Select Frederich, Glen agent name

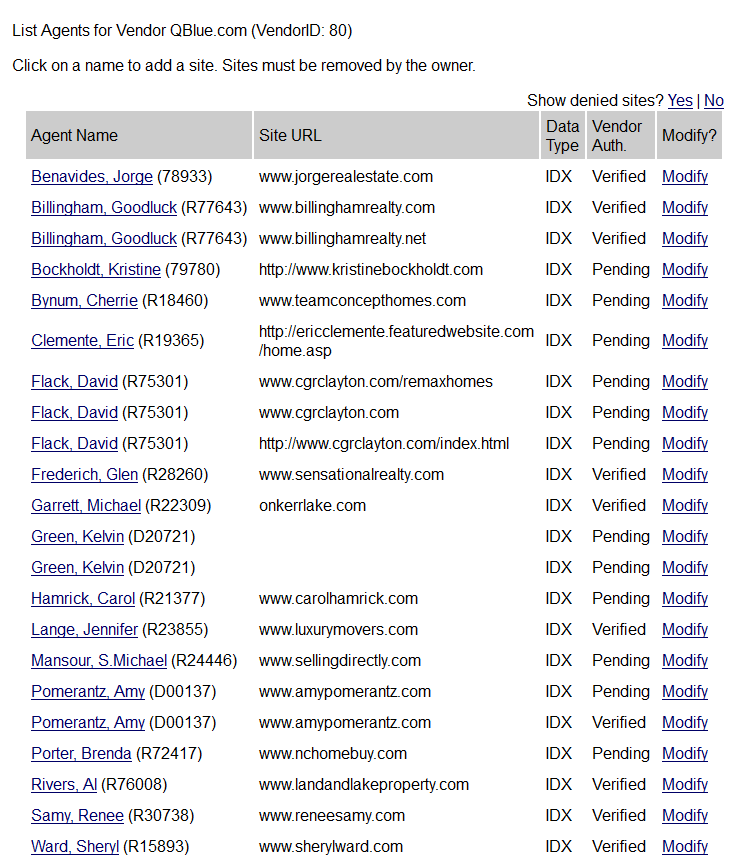pos(85,475)
